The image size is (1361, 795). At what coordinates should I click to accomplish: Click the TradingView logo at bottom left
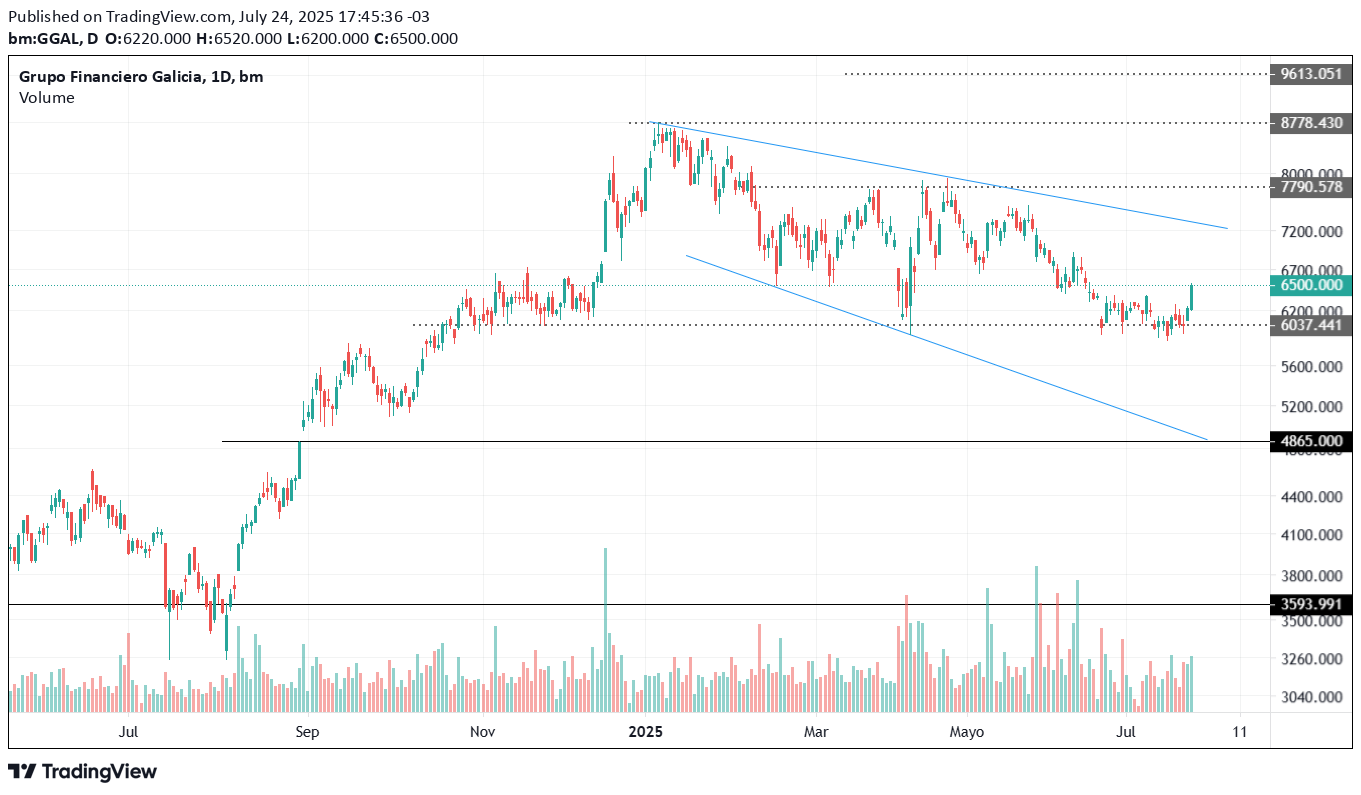(x=83, y=771)
